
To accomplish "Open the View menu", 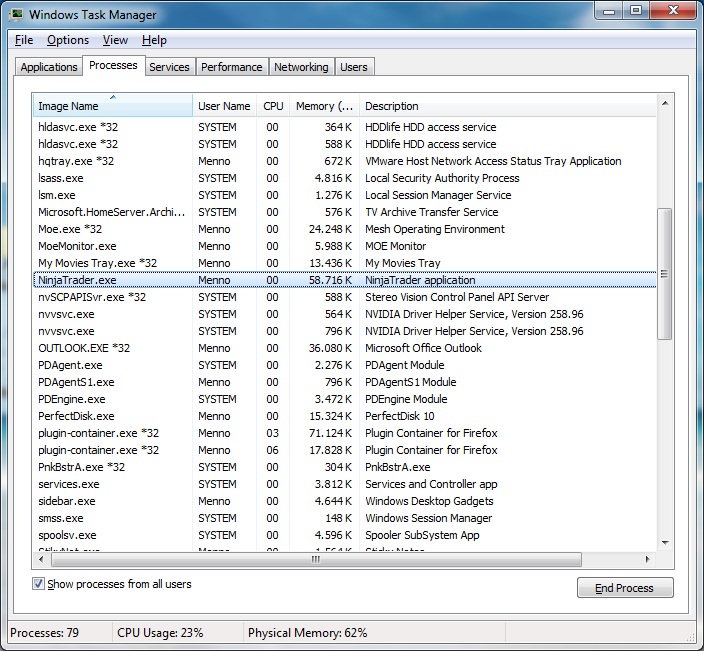I will [115, 40].
